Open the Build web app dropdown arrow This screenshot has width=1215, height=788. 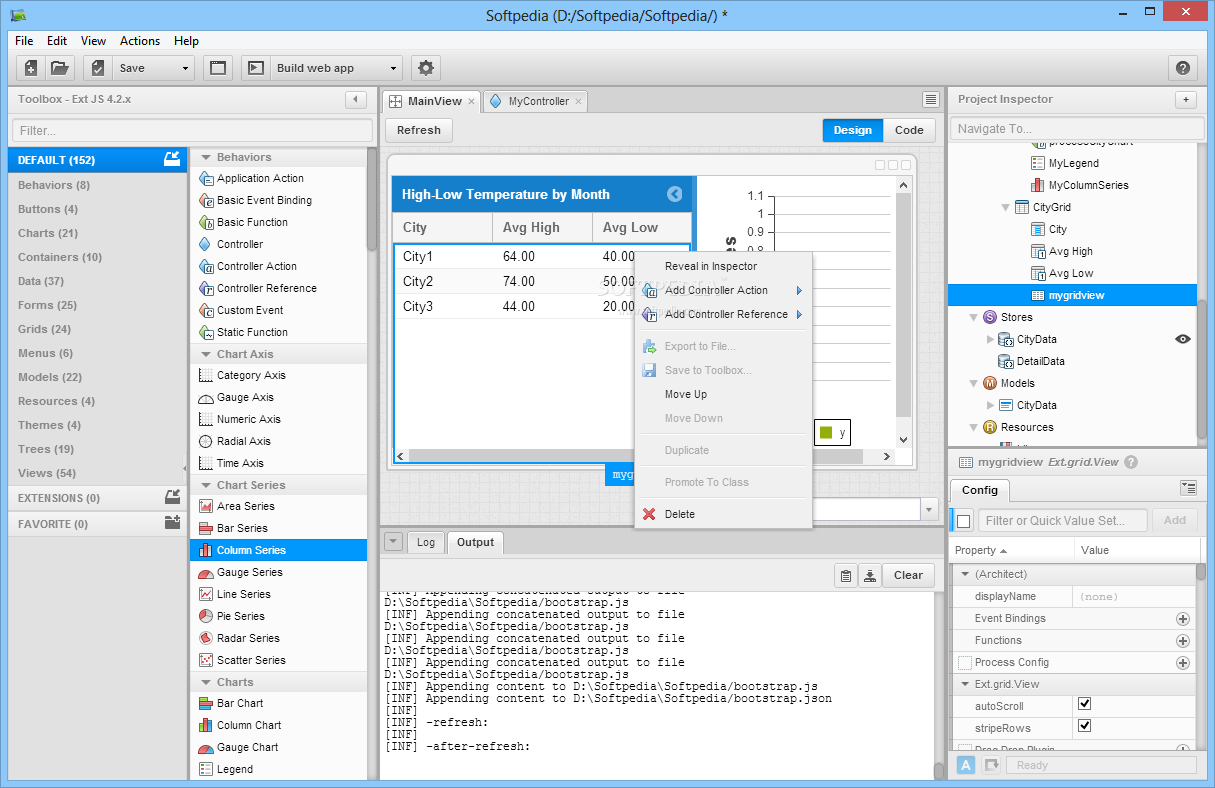pyautogui.click(x=393, y=69)
